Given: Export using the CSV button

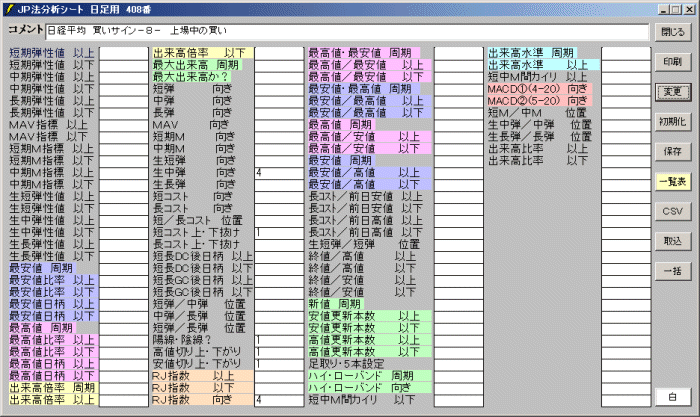Looking at the screenshot, I should pyautogui.click(x=672, y=212).
